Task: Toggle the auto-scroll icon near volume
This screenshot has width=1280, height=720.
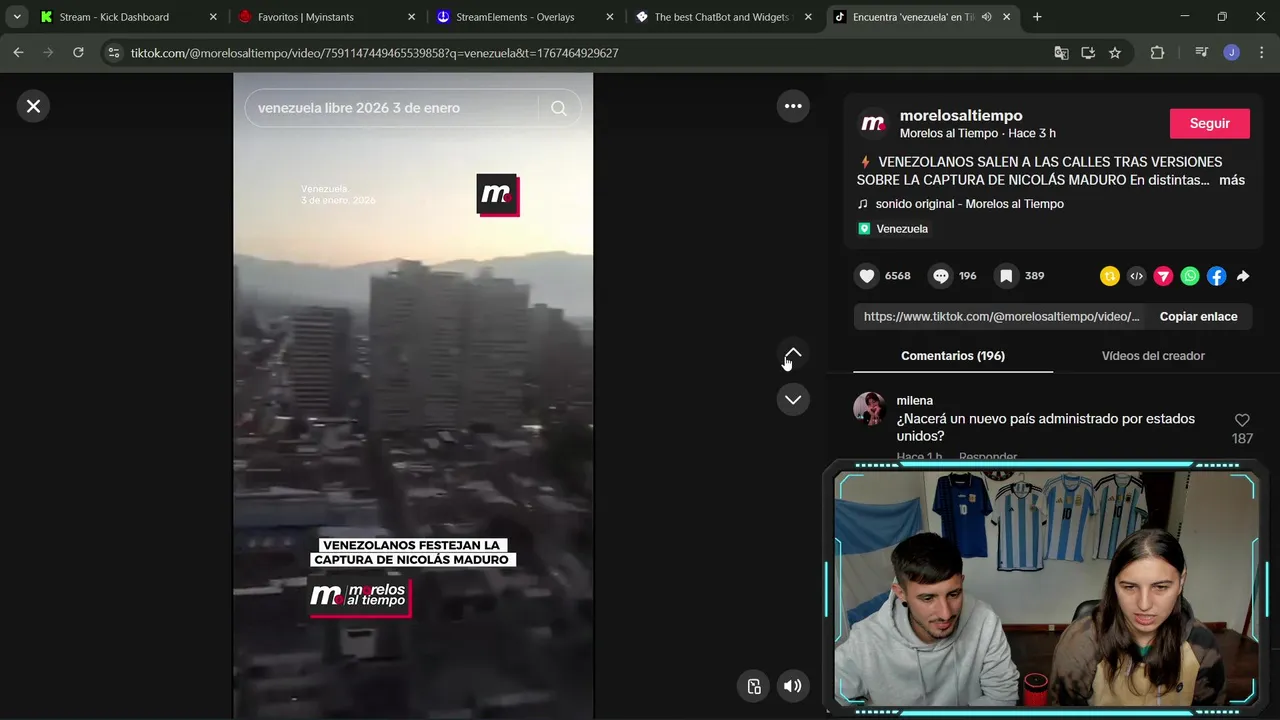Action: point(754,686)
